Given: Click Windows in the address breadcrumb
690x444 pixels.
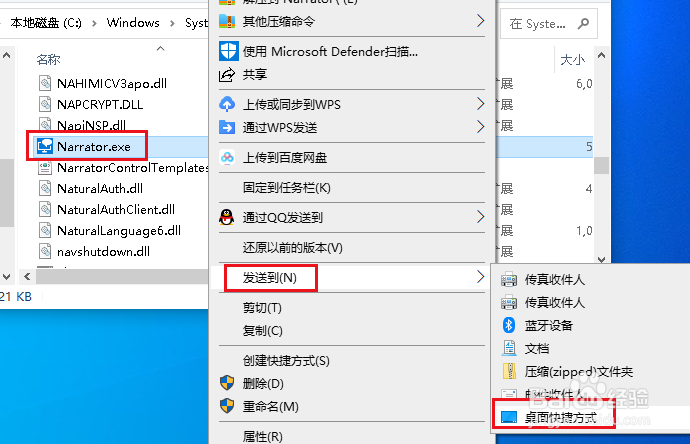Looking at the screenshot, I should point(133,23).
